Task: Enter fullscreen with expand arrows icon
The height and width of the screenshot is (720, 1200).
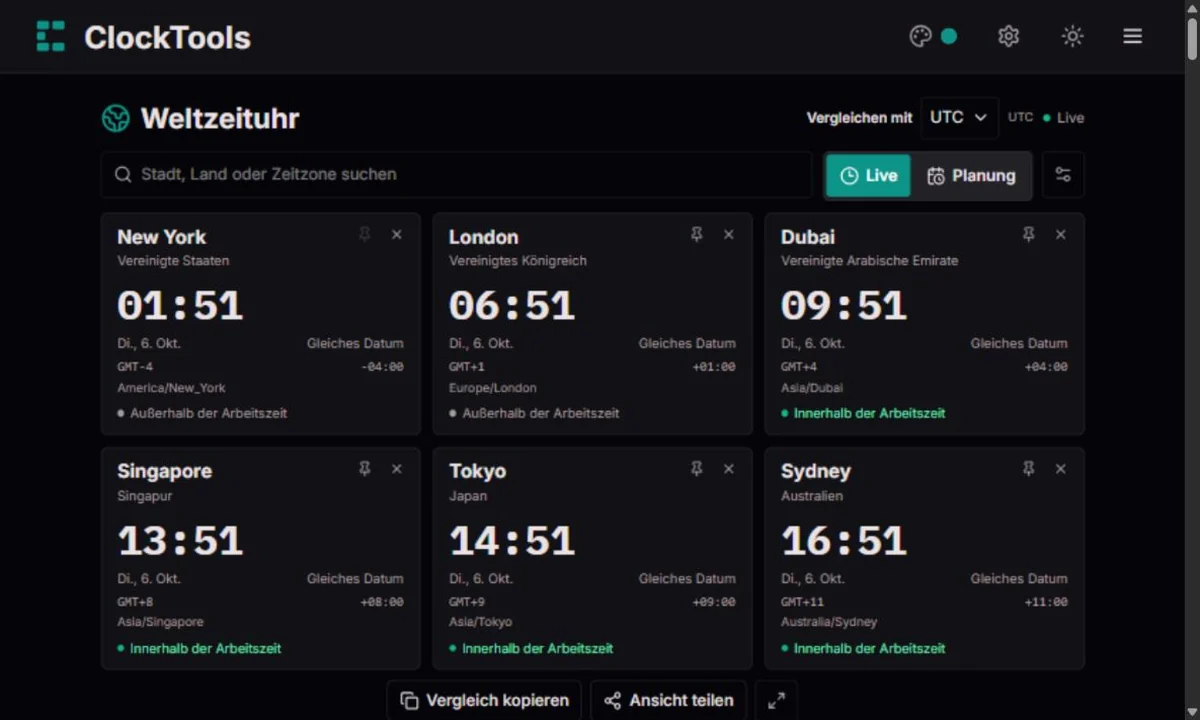Action: click(776, 700)
